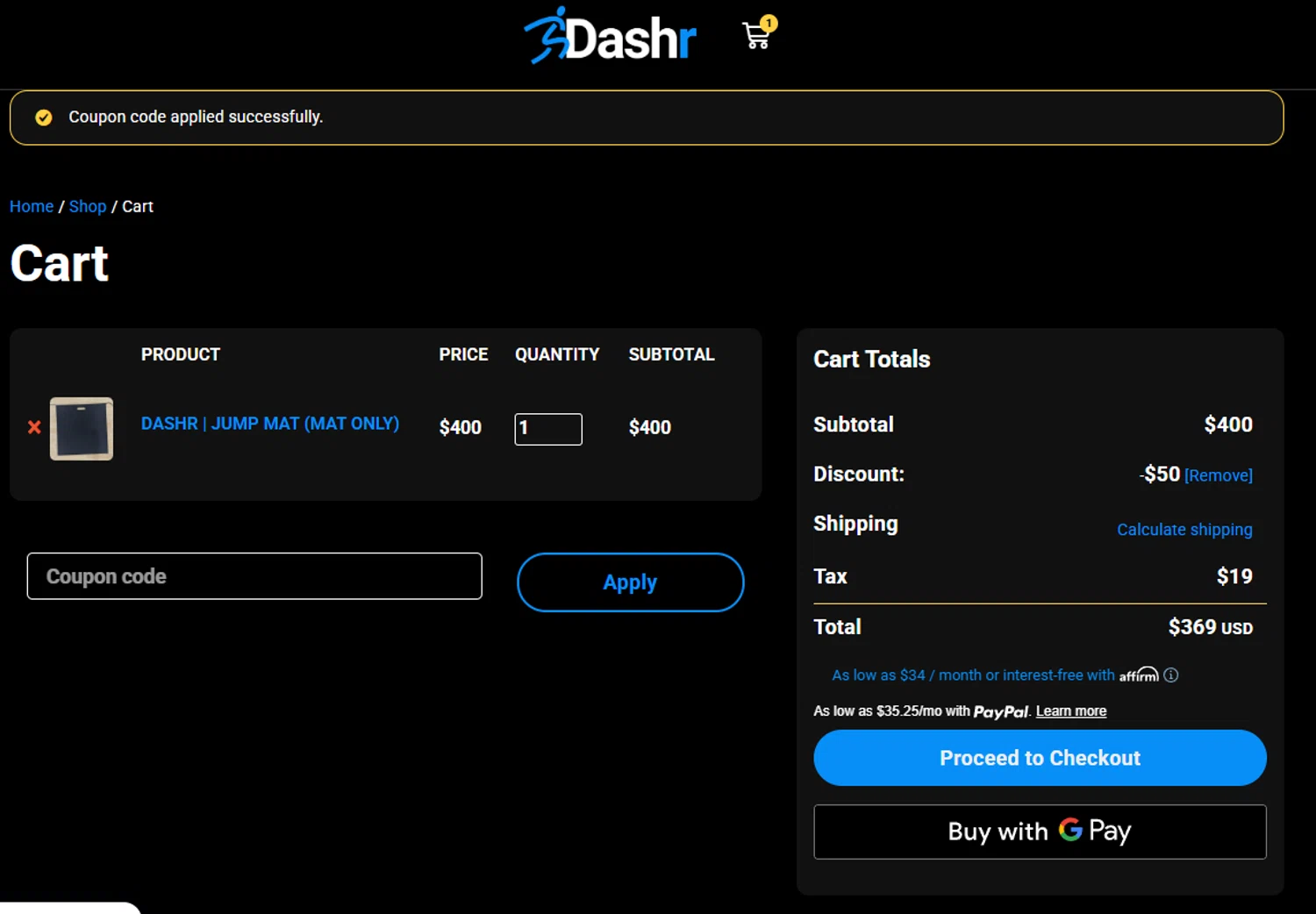Select the Tax $19 value

(1234, 576)
